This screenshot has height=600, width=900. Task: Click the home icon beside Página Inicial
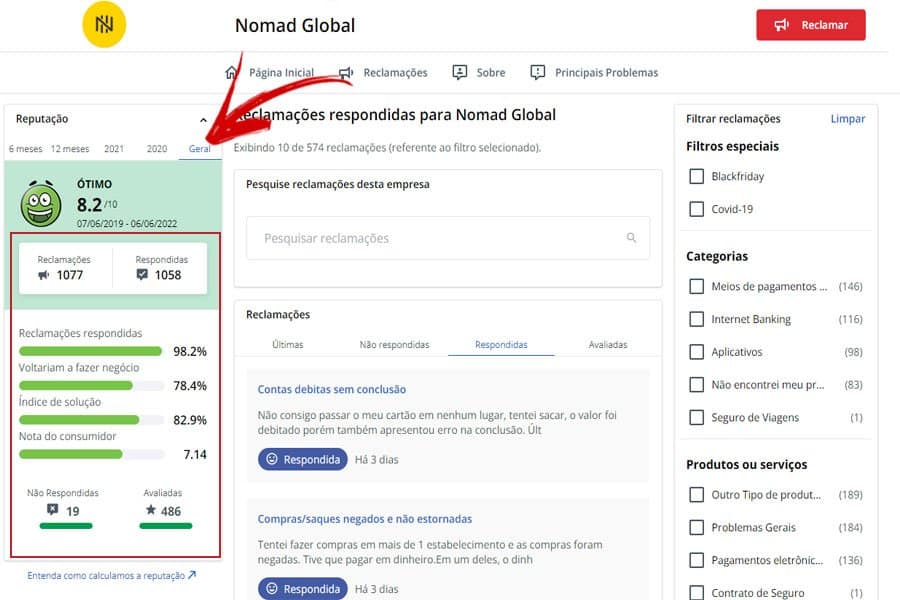[x=231, y=72]
